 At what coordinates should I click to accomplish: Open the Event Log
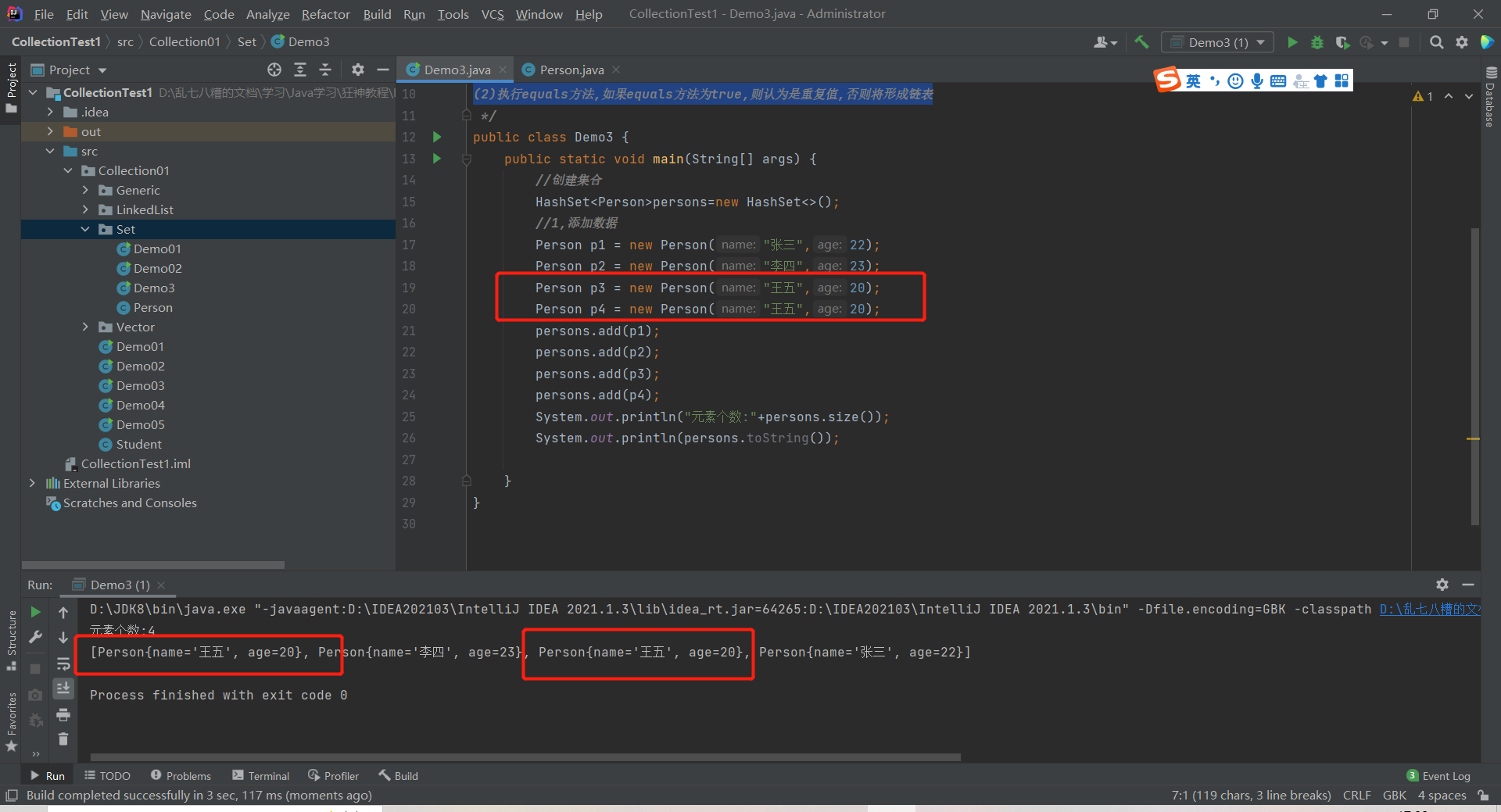(x=1438, y=775)
